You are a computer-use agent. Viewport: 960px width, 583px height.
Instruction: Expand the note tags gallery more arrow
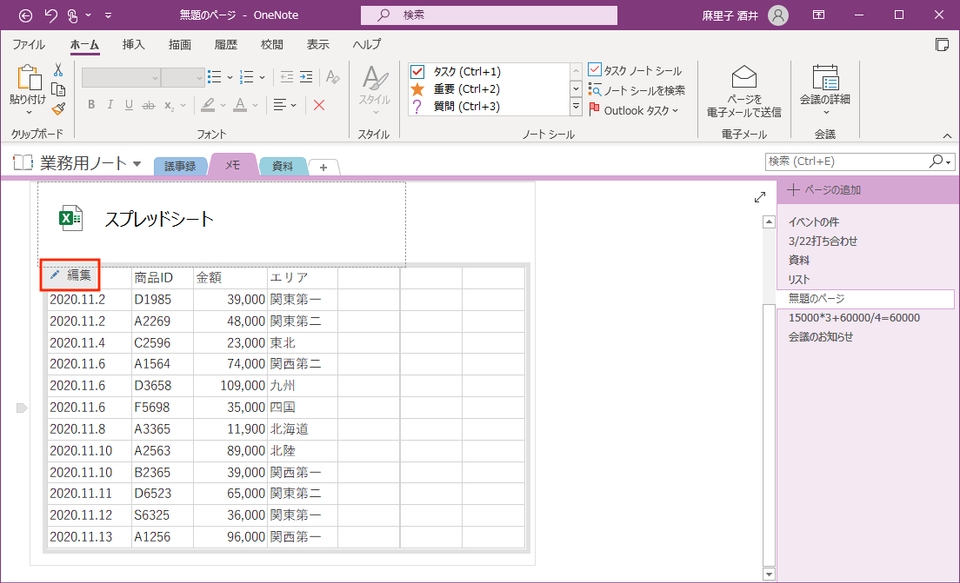(576, 107)
